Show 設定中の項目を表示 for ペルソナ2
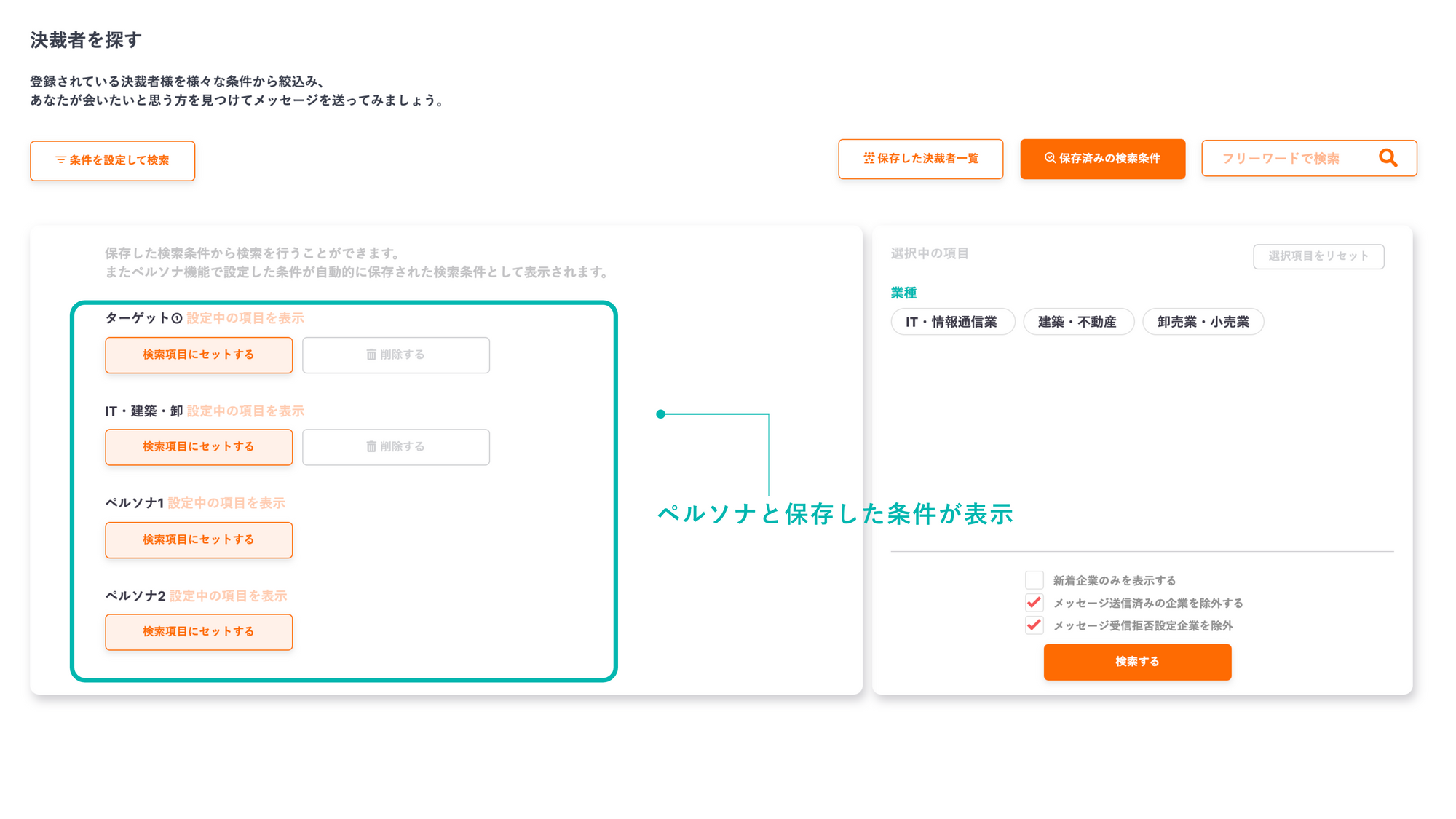 coord(228,596)
